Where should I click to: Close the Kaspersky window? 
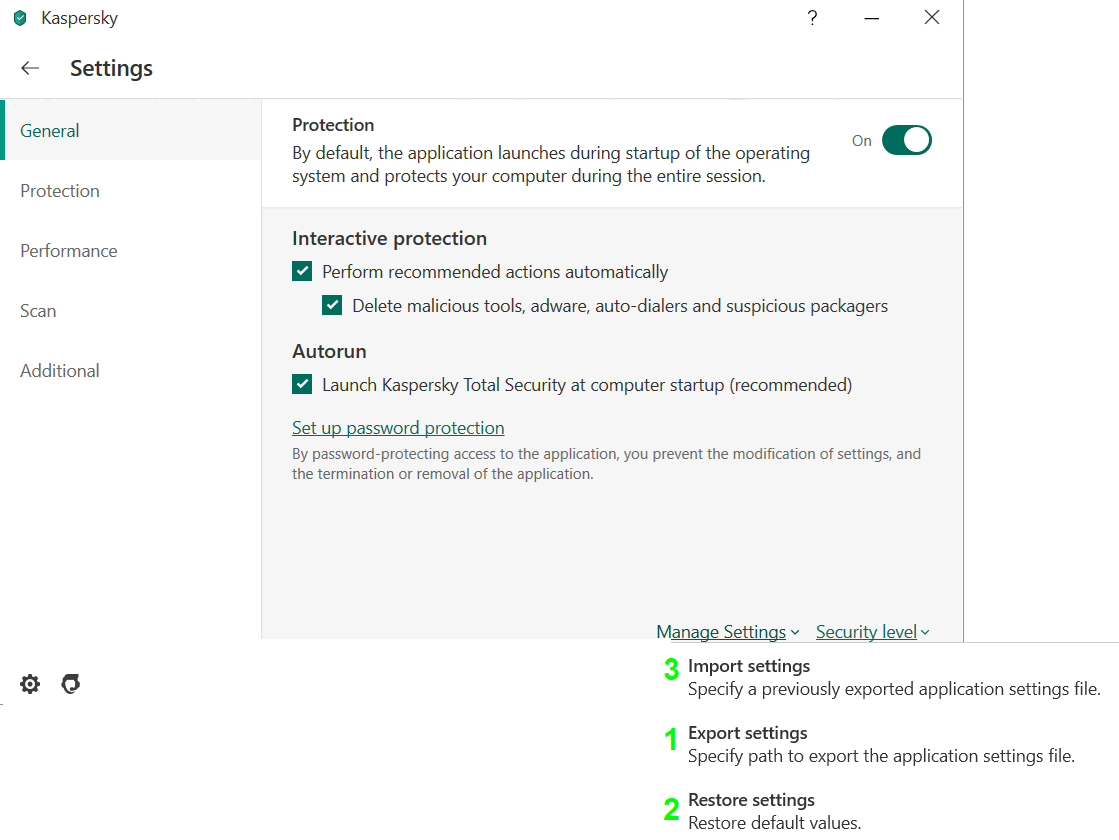click(932, 18)
